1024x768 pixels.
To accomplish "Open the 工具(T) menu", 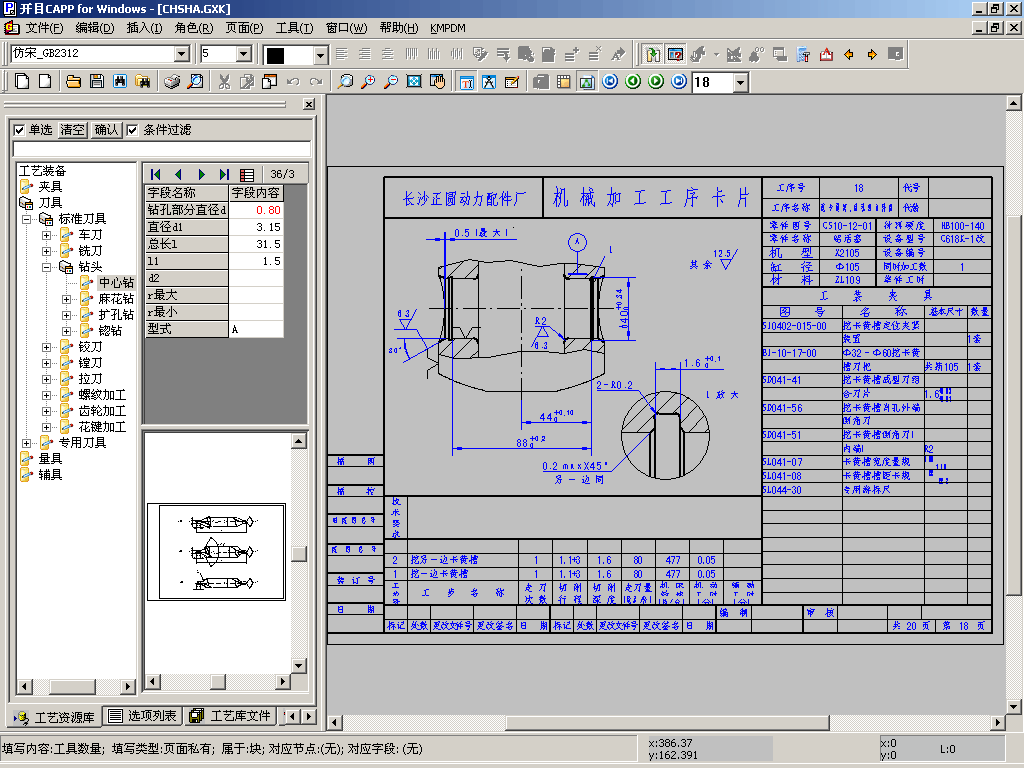I will [294, 28].
